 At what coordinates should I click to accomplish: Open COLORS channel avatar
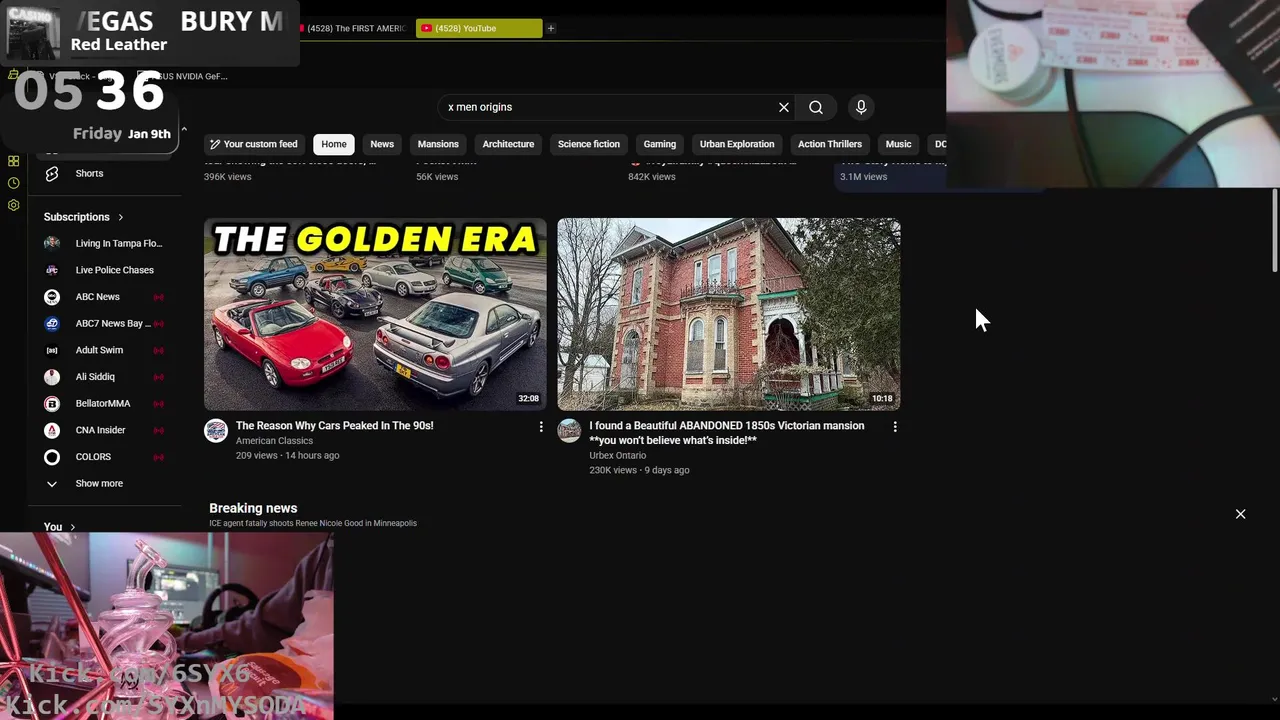[x=52, y=457]
